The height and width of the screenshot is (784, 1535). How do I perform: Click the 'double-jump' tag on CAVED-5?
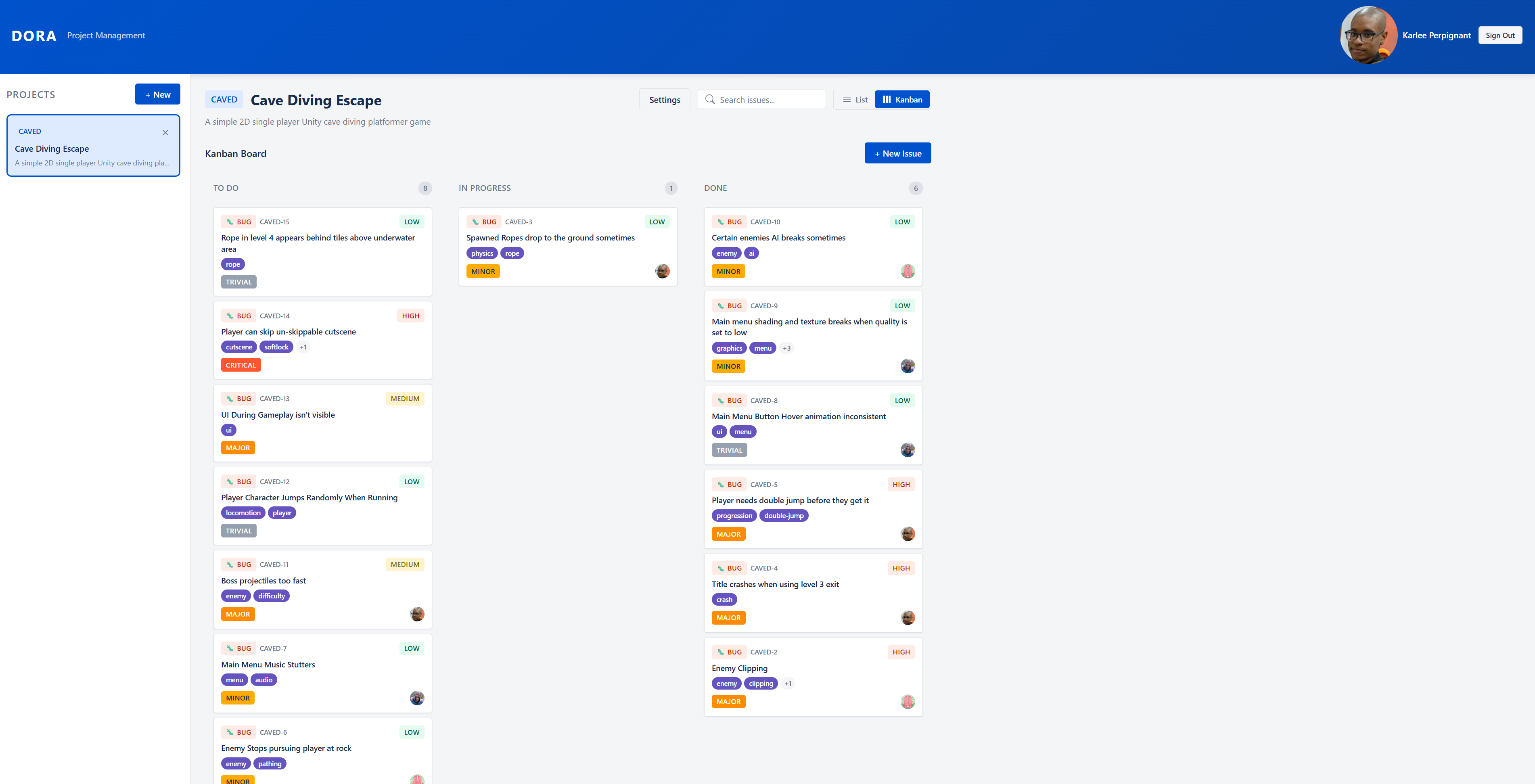[x=784, y=516]
